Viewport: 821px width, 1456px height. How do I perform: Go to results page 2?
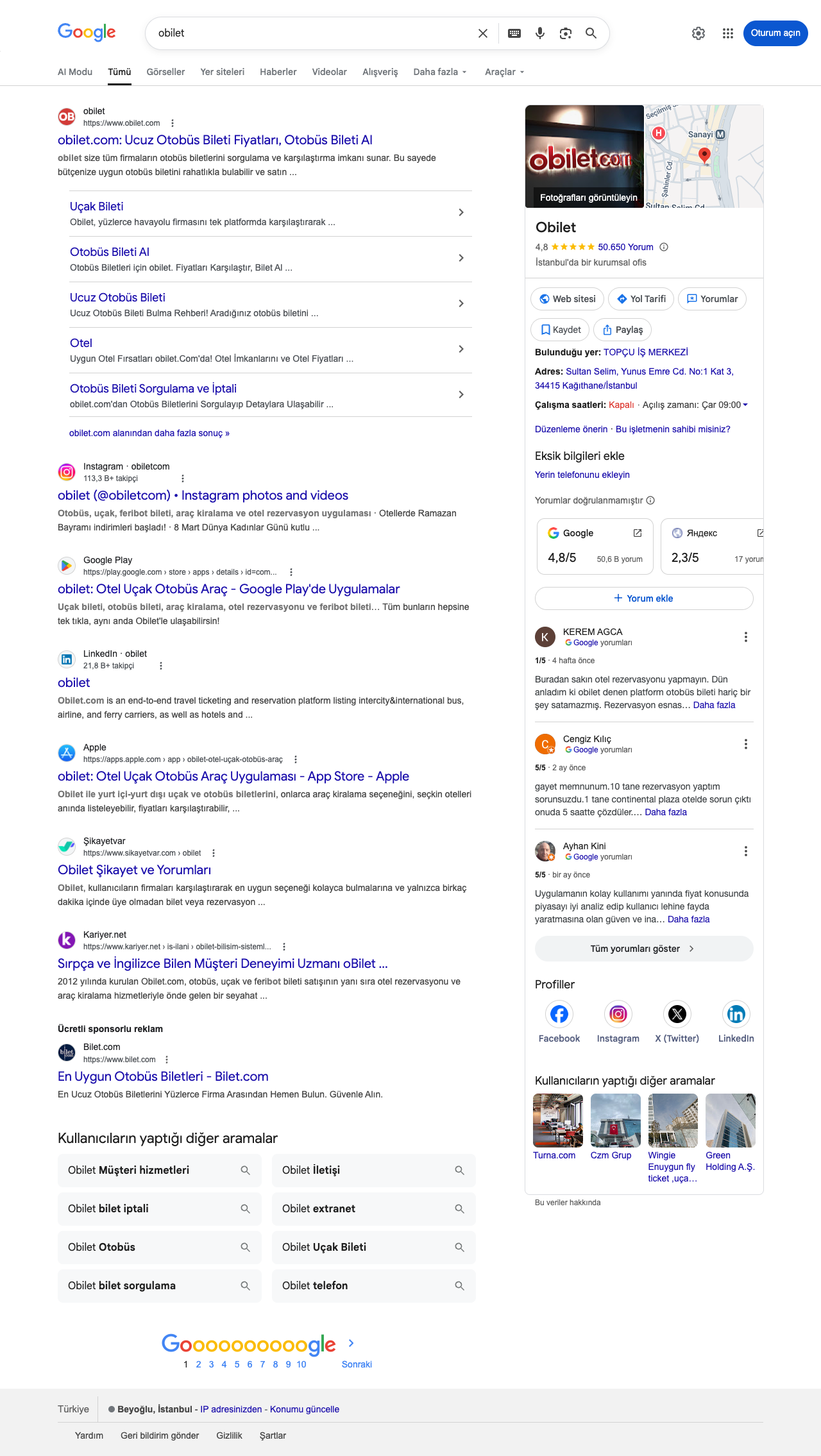coord(199,1364)
